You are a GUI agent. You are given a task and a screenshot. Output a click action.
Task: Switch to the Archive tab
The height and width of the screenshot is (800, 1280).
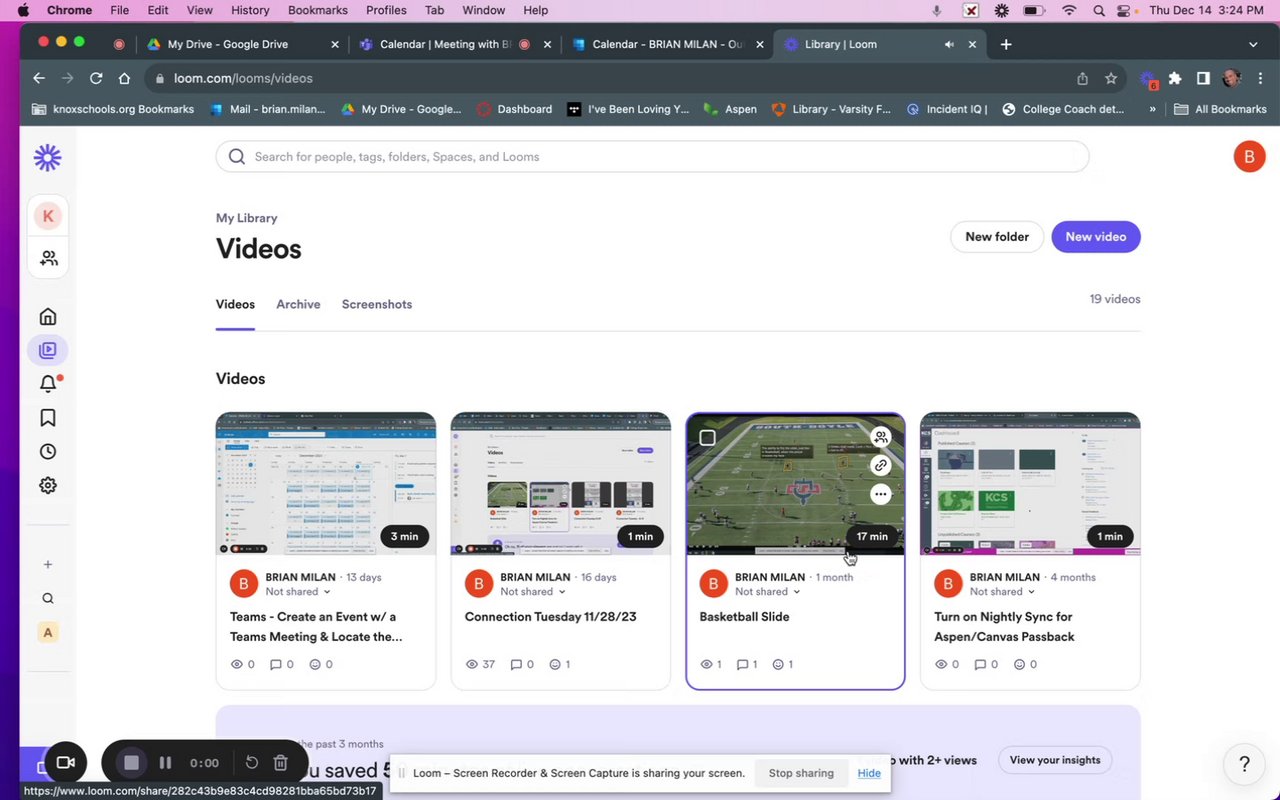point(298,304)
